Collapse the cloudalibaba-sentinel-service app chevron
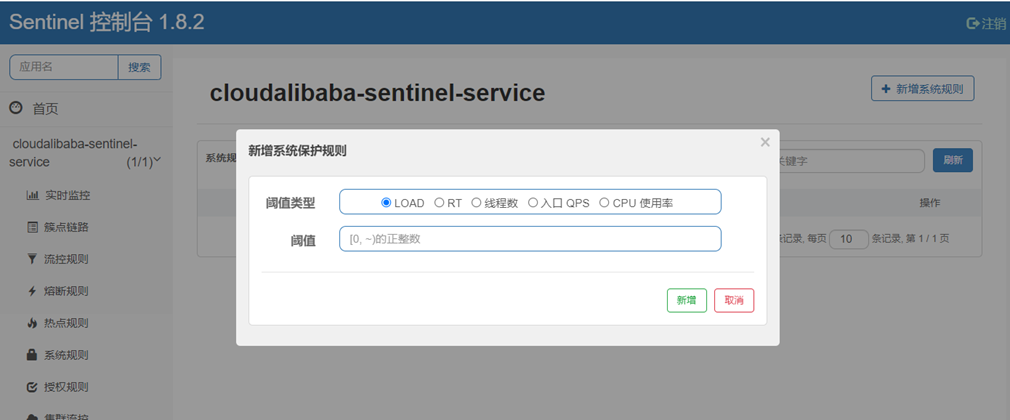 [157, 160]
